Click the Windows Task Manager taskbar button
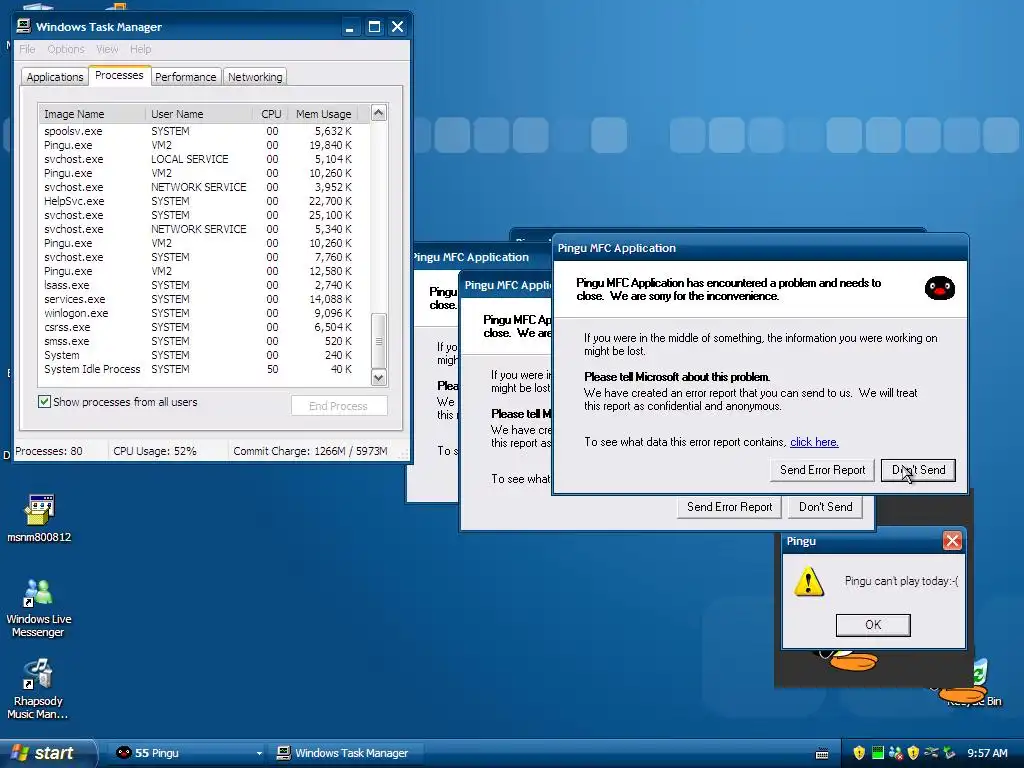1024x768 pixels. (344, 753)
